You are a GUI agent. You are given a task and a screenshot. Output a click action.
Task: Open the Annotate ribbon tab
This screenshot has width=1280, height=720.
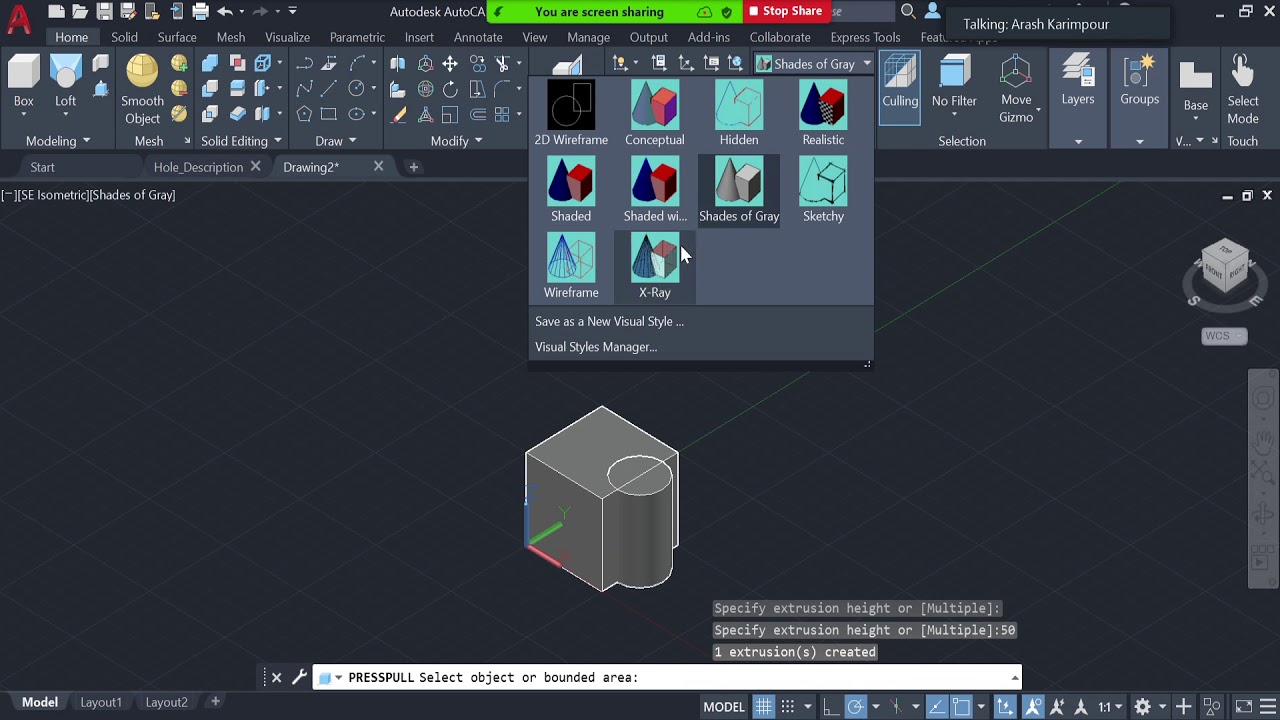478,37
